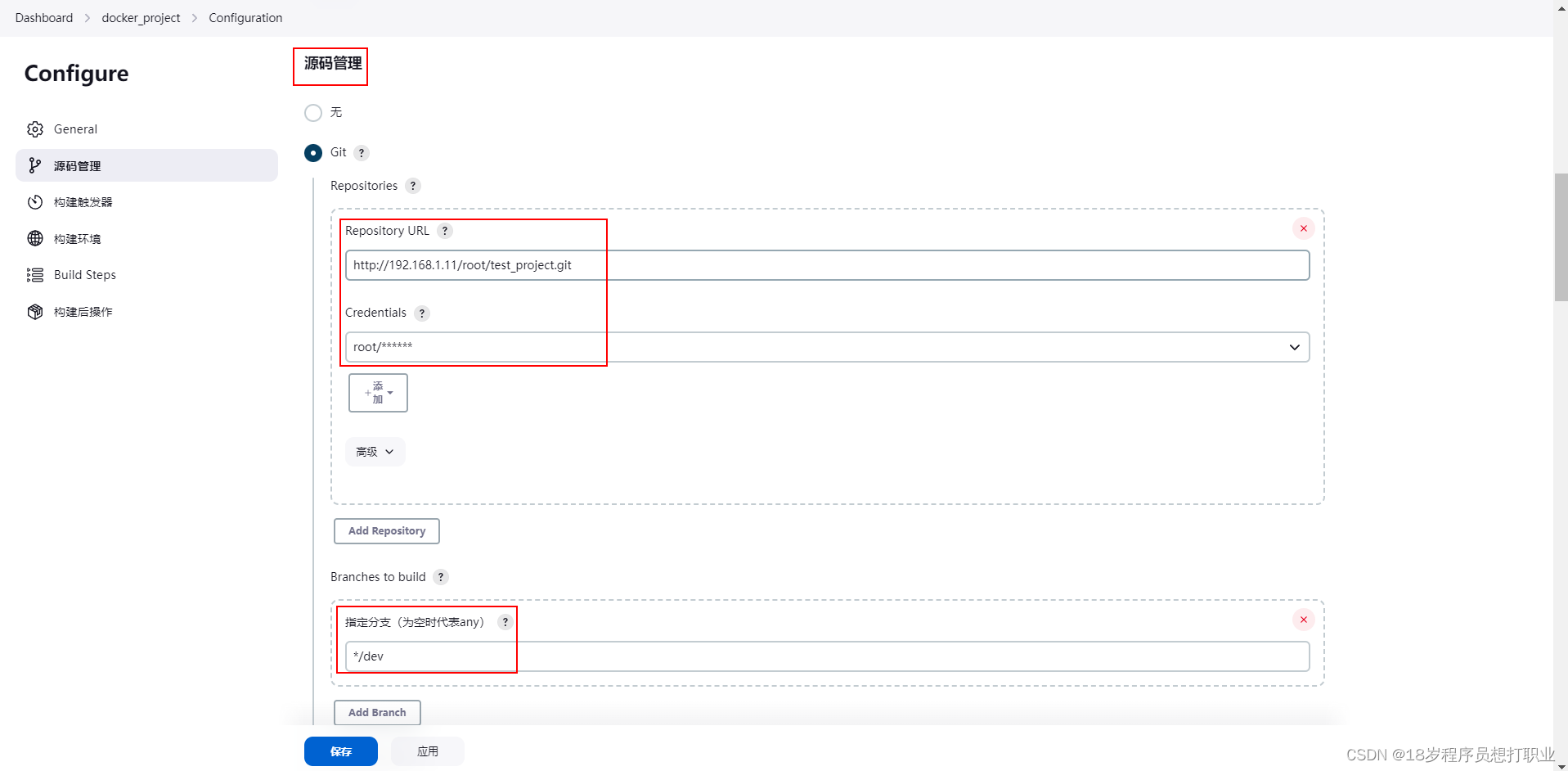Open help for Repositories

point(413,186)
